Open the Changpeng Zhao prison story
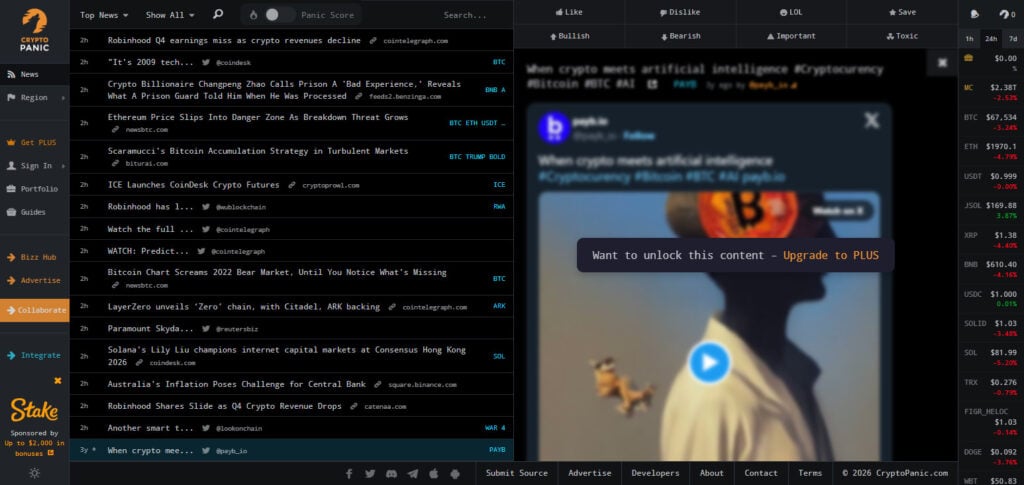Image resolution: width=1024 pixels, height=485 pixels. pos(284,90)
